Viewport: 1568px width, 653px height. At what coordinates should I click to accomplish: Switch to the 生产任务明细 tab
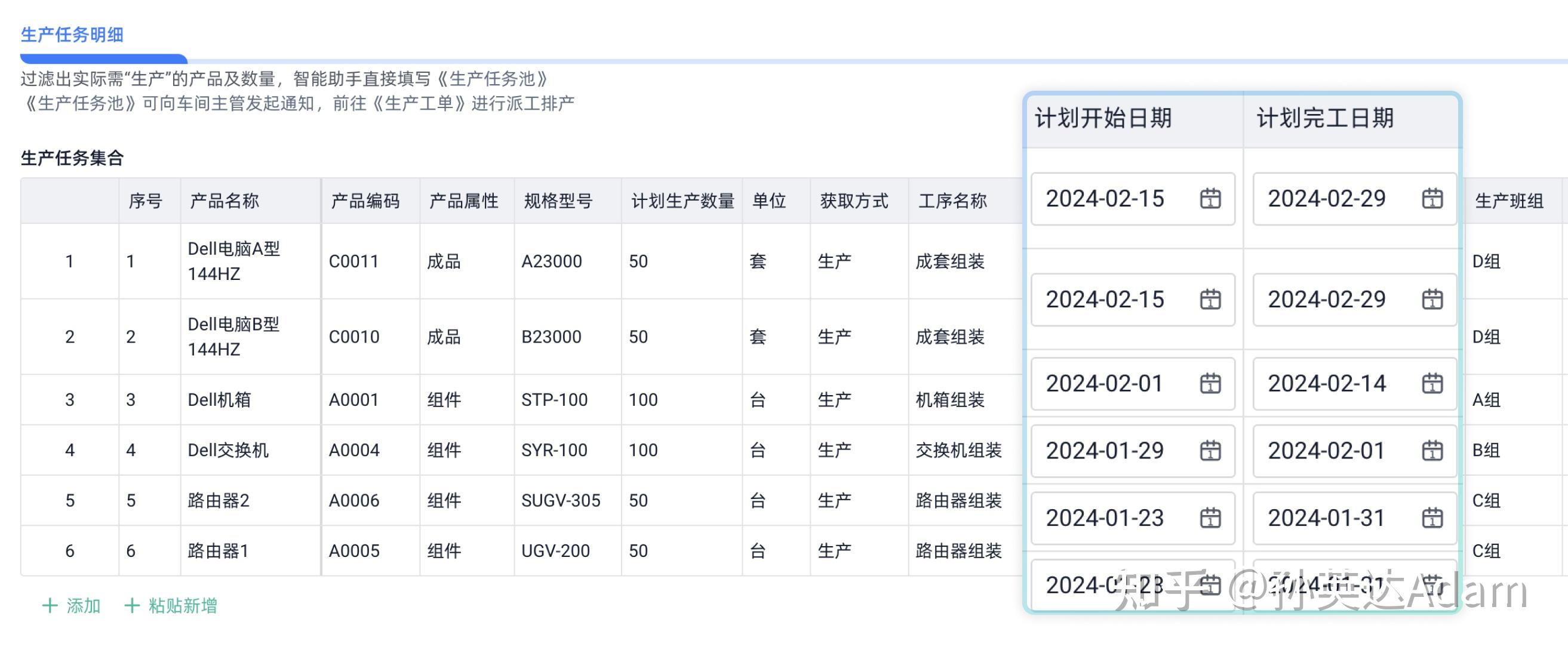[72, 35]
